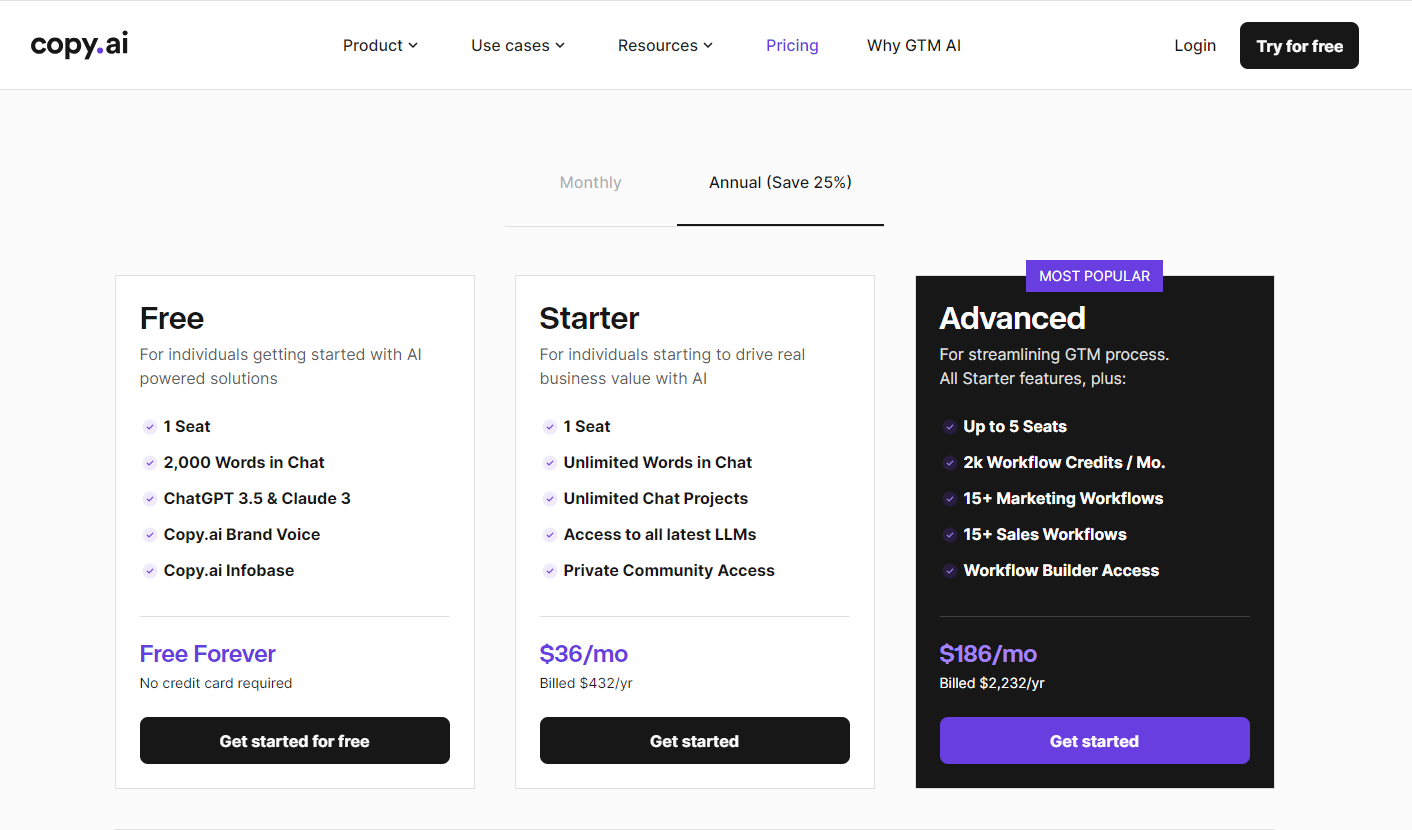Click the $186/mo price text
This screenshot has width=1412, height=830.
988,654
